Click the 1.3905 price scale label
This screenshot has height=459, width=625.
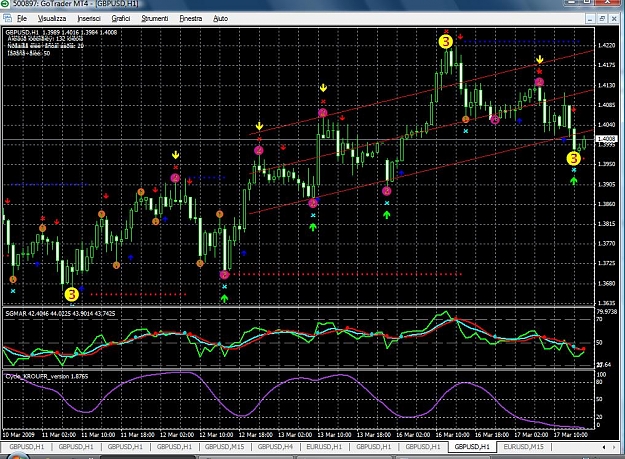[x=606, y=184]
